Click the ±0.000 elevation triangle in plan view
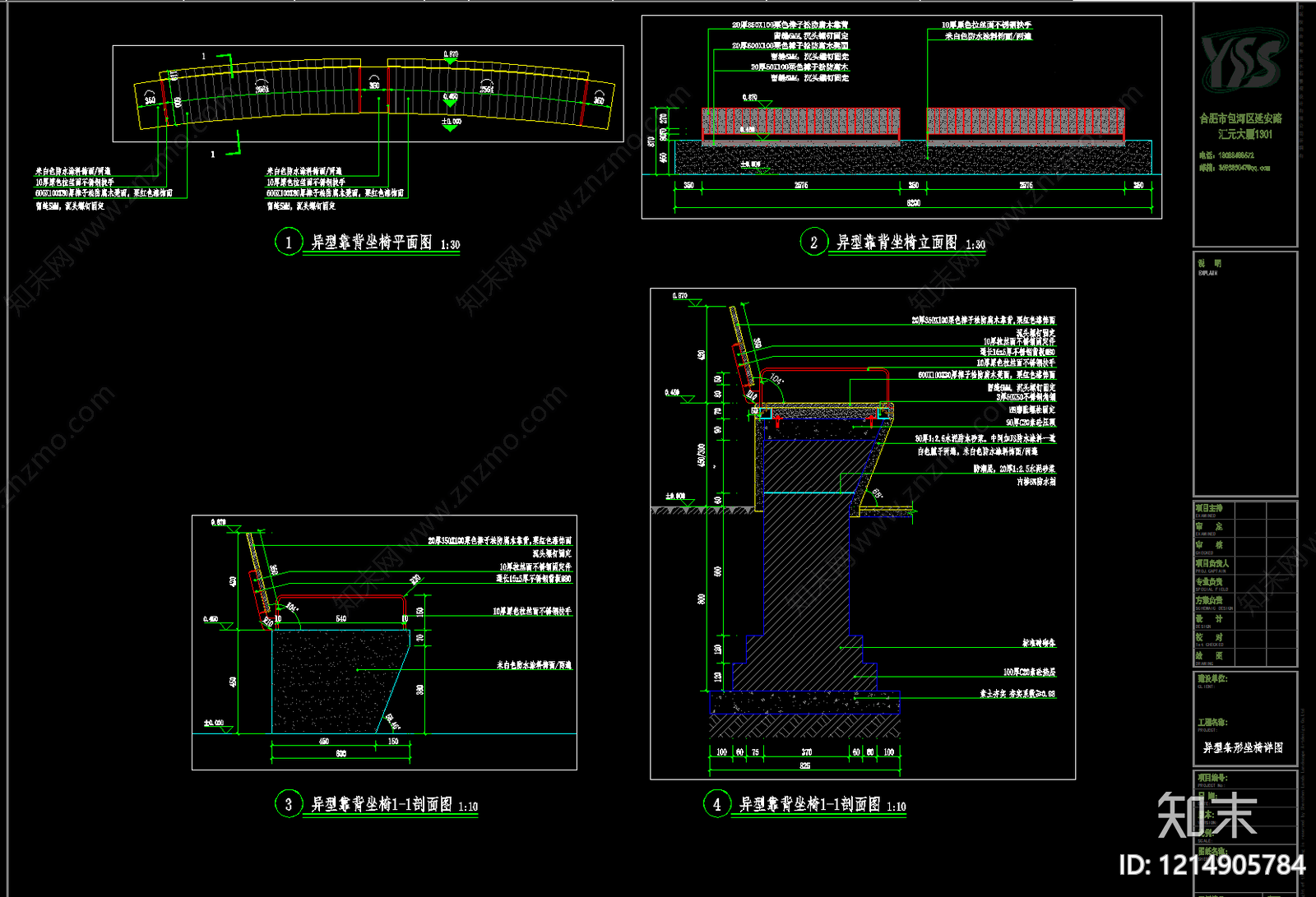The height and width of the screenshot is (897, 1316). (x=450, y=126)
